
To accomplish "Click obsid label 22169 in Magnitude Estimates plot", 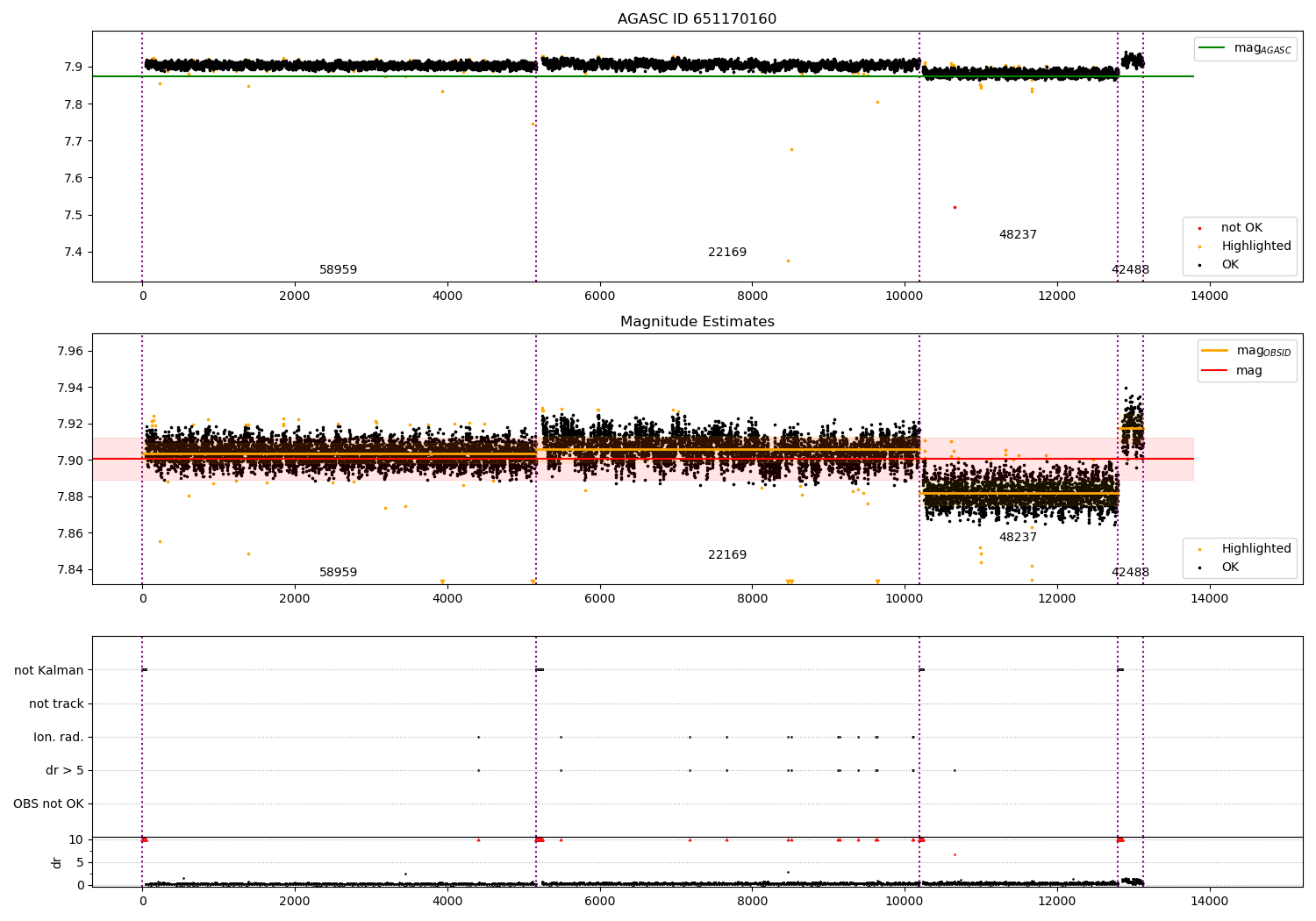I will (x=727, y=555).
